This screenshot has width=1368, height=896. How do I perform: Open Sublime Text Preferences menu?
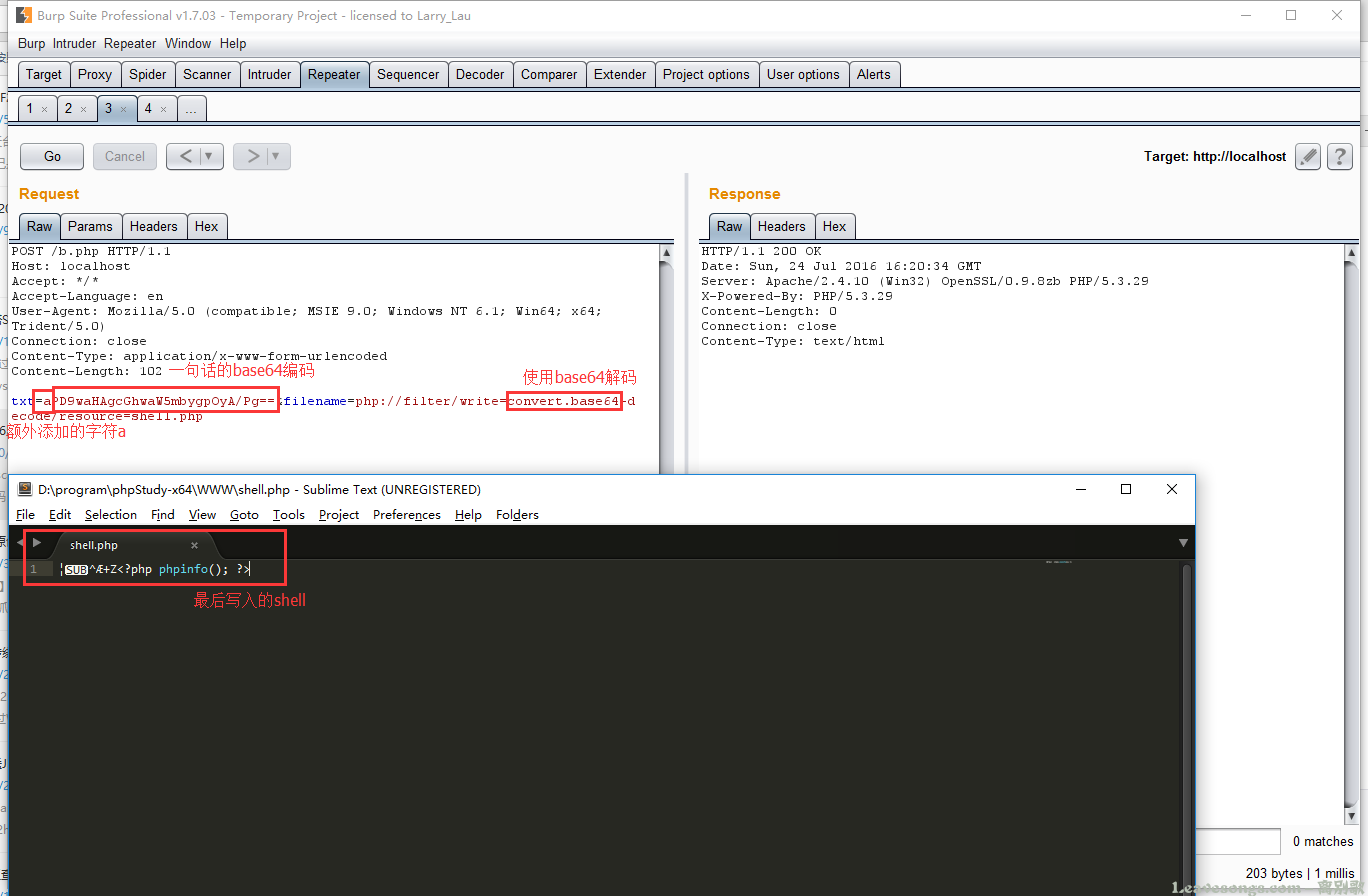406,514
